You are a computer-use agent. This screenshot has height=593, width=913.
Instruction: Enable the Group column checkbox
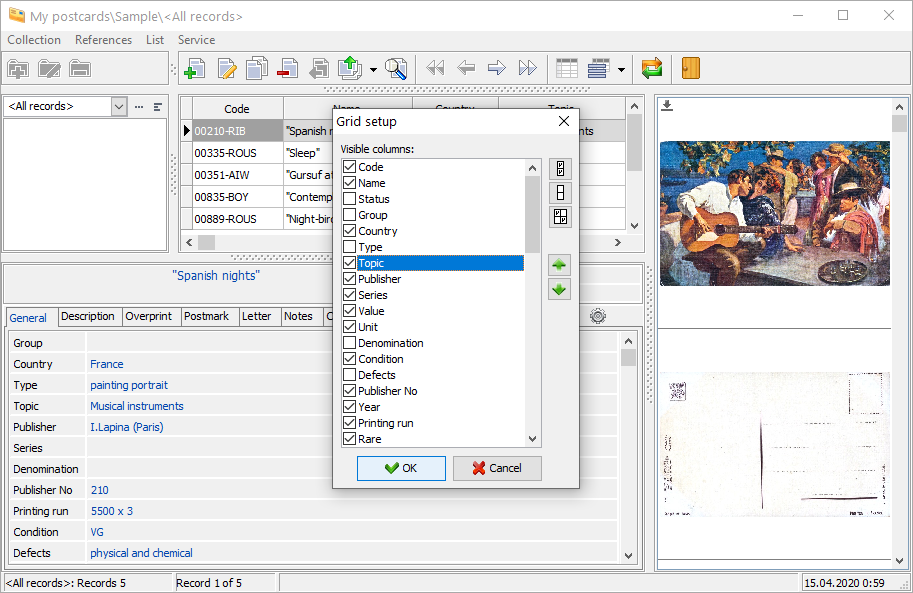[349, 215]
